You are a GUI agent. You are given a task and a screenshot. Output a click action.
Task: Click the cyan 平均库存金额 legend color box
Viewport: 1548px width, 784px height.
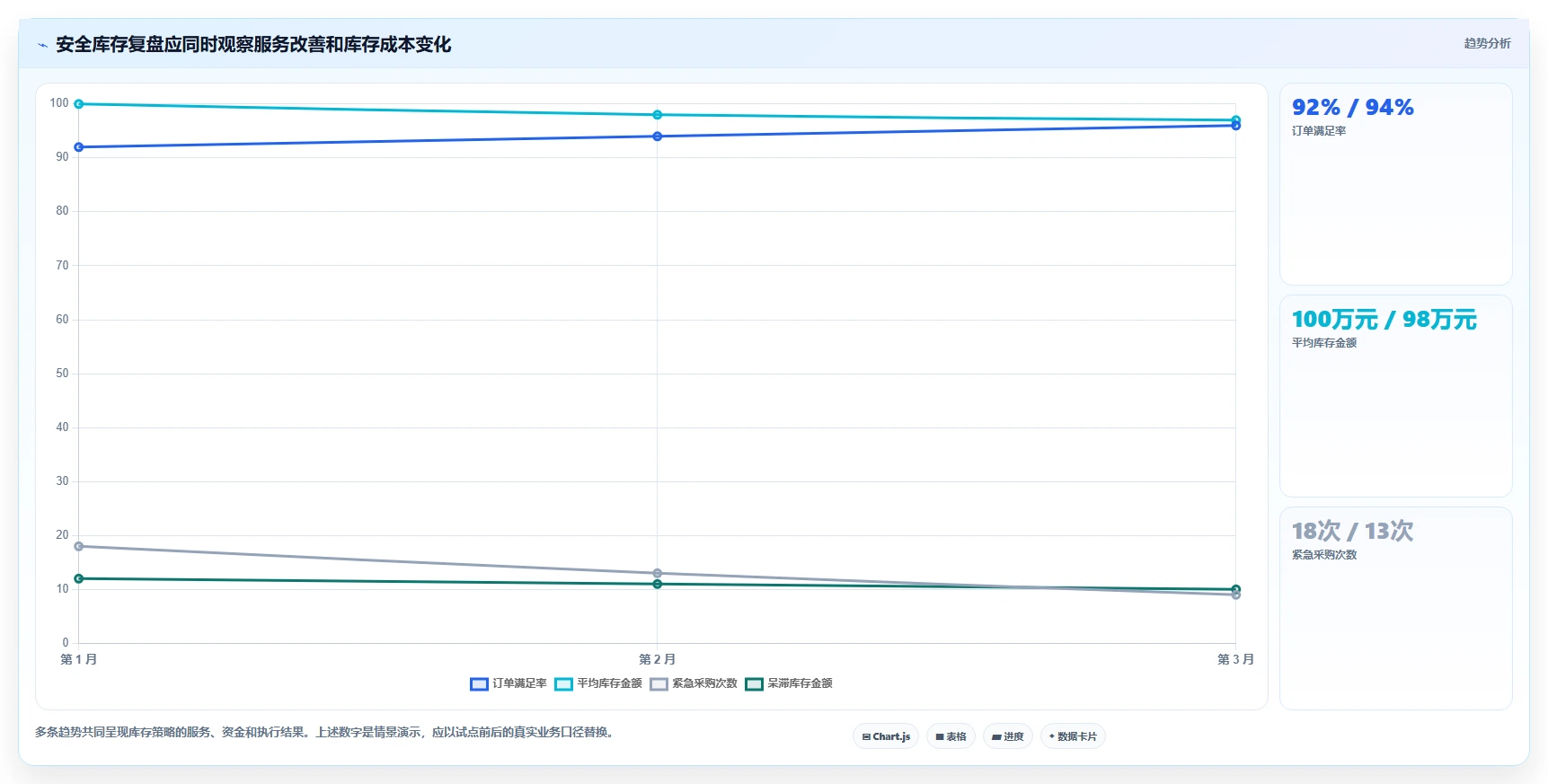[x=563, y=684]
